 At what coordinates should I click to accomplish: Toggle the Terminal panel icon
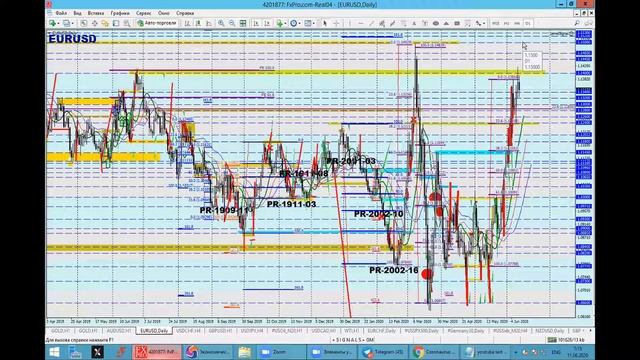[x=116, y=23]
